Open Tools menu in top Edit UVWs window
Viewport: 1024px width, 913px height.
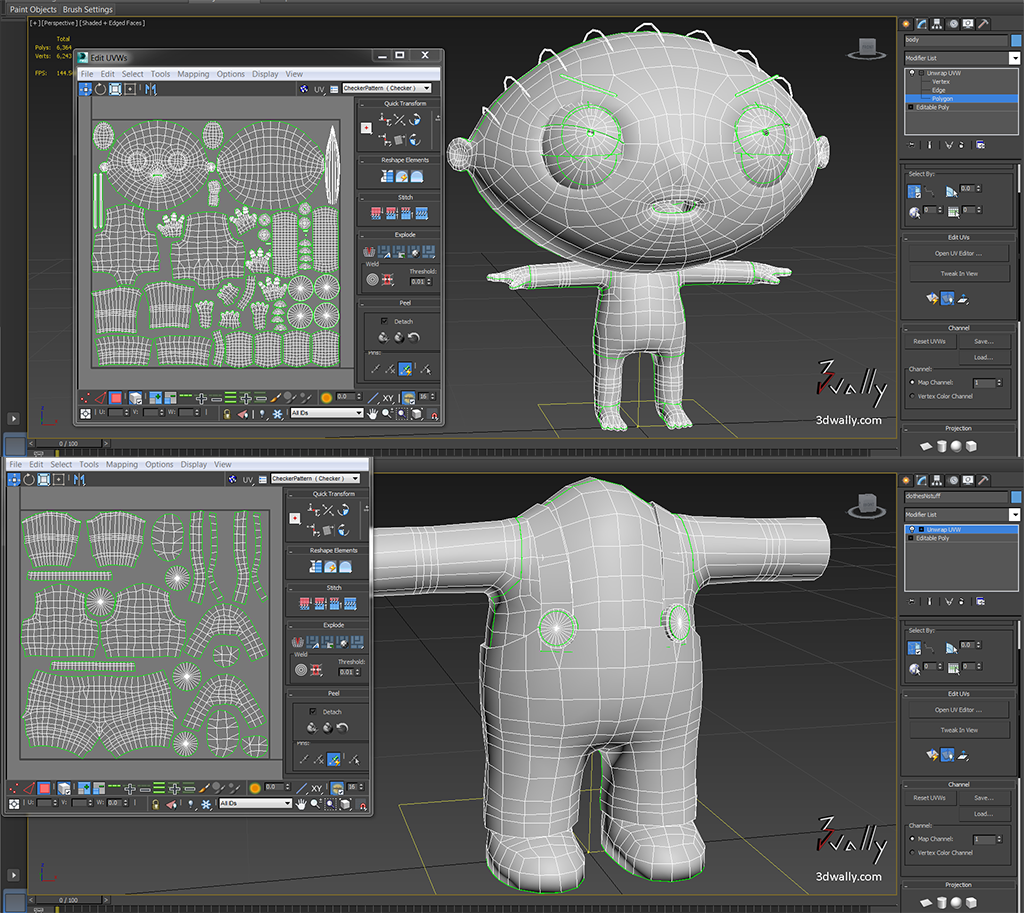tap(160, 74)
